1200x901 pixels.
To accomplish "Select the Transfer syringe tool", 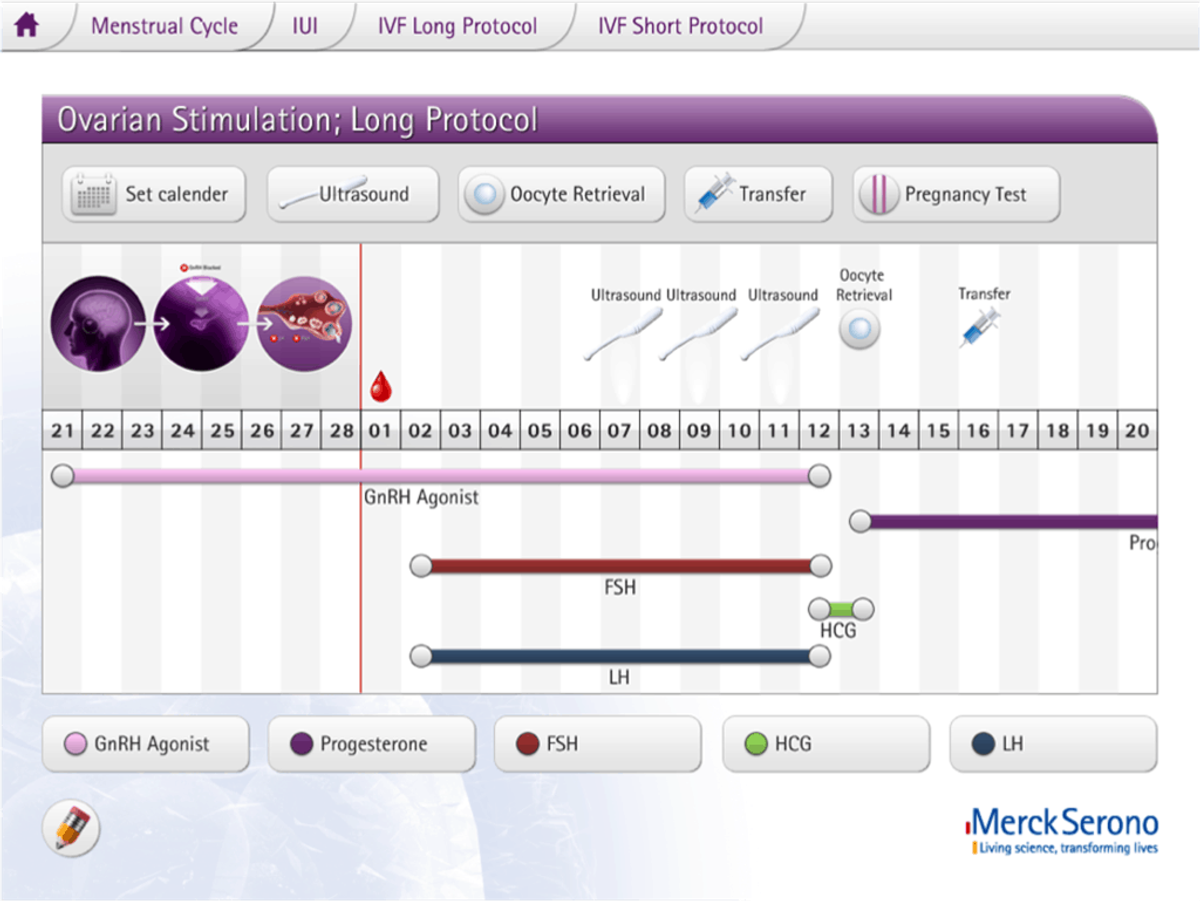I will (x=757, y=194).
